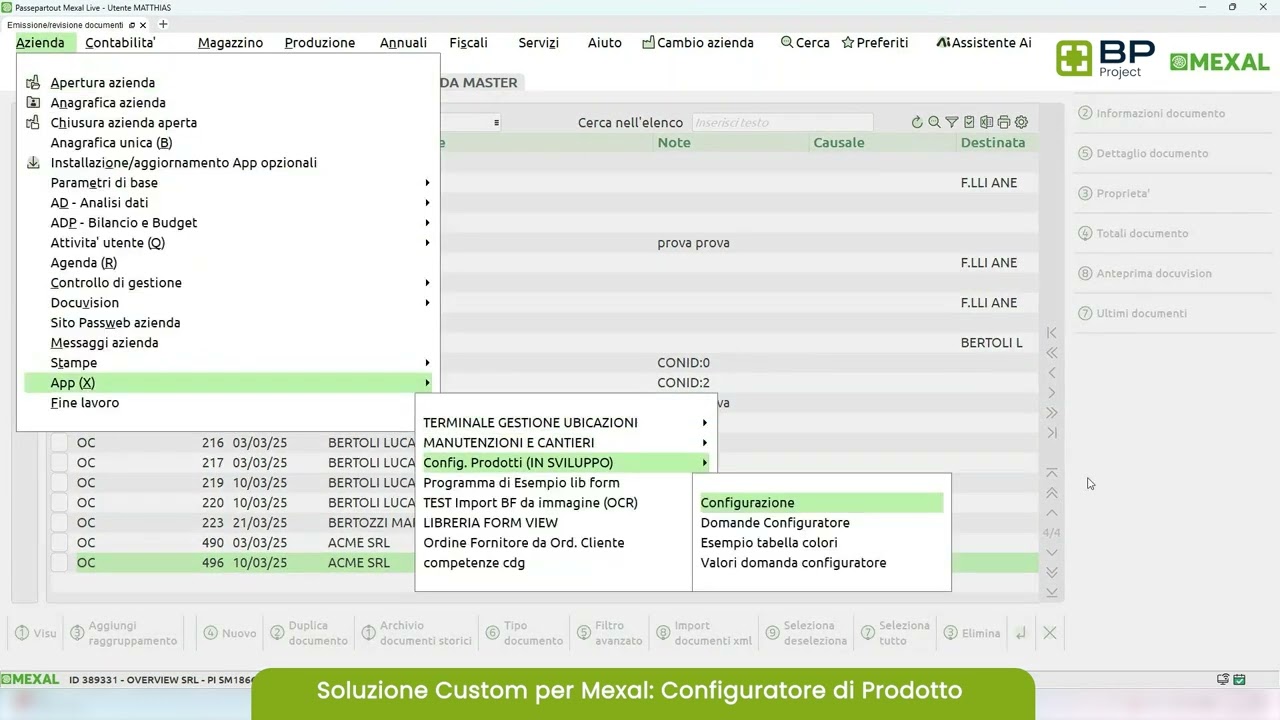Expand Controllo di gestione submenu
Screen dimensions: 1280x720
coord(228,282)
